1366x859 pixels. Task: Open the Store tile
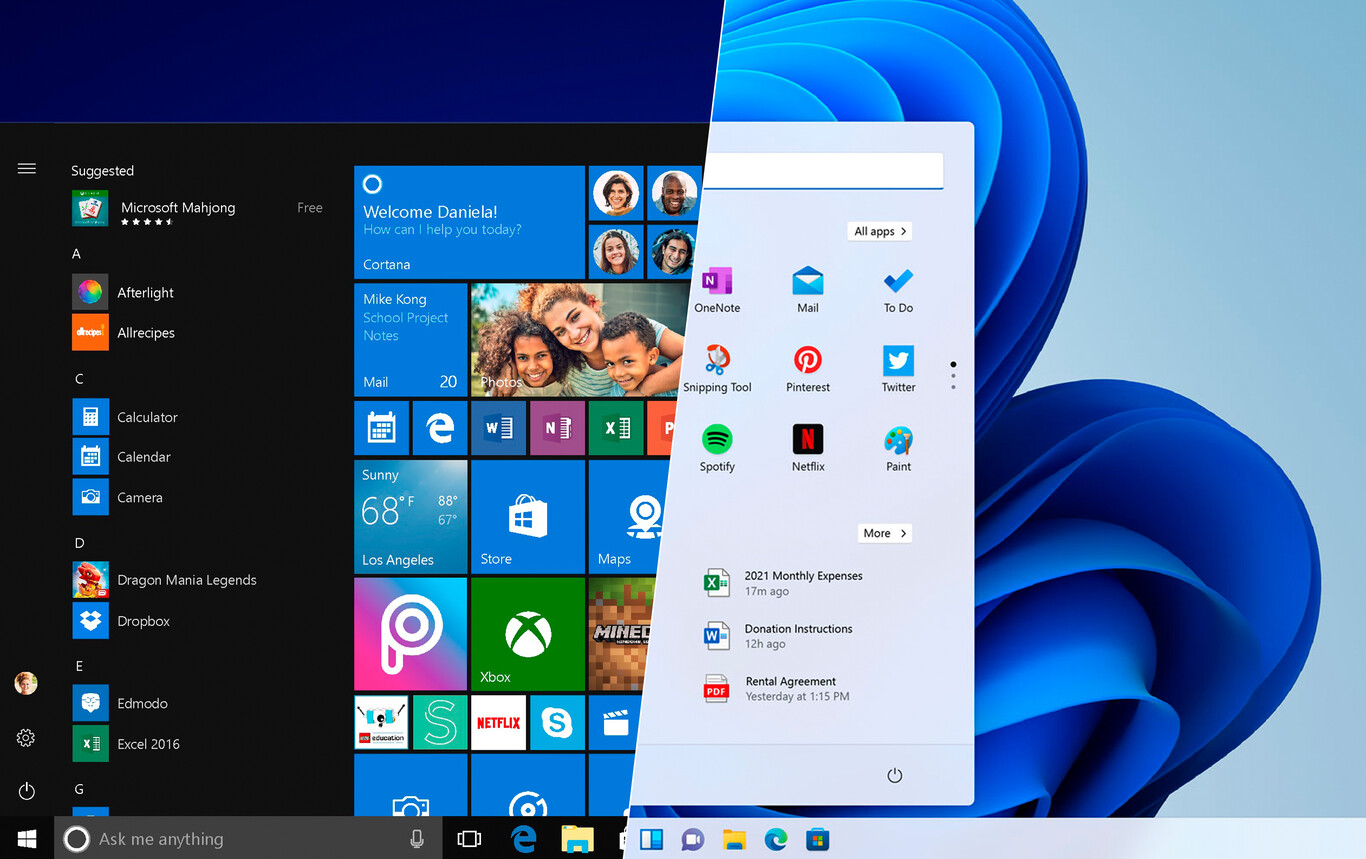528,517
